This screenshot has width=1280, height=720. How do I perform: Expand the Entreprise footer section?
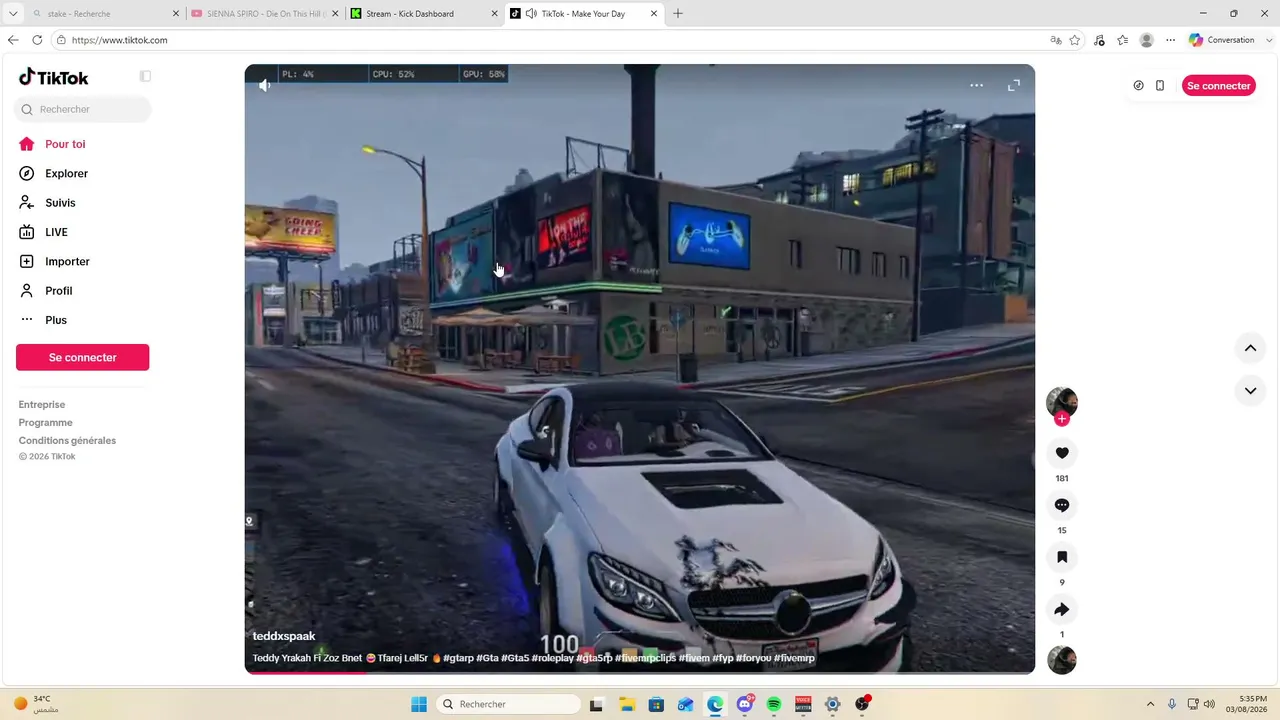42,405
